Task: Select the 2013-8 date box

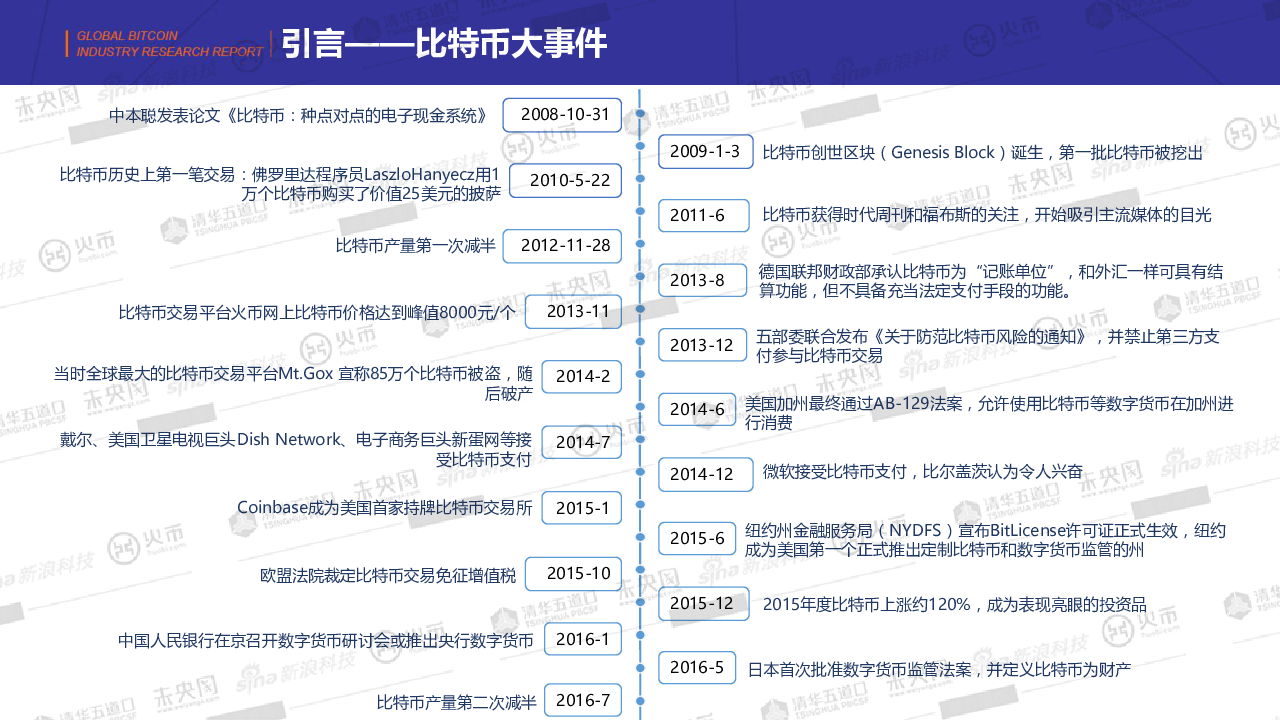Action: click(702, 280)
